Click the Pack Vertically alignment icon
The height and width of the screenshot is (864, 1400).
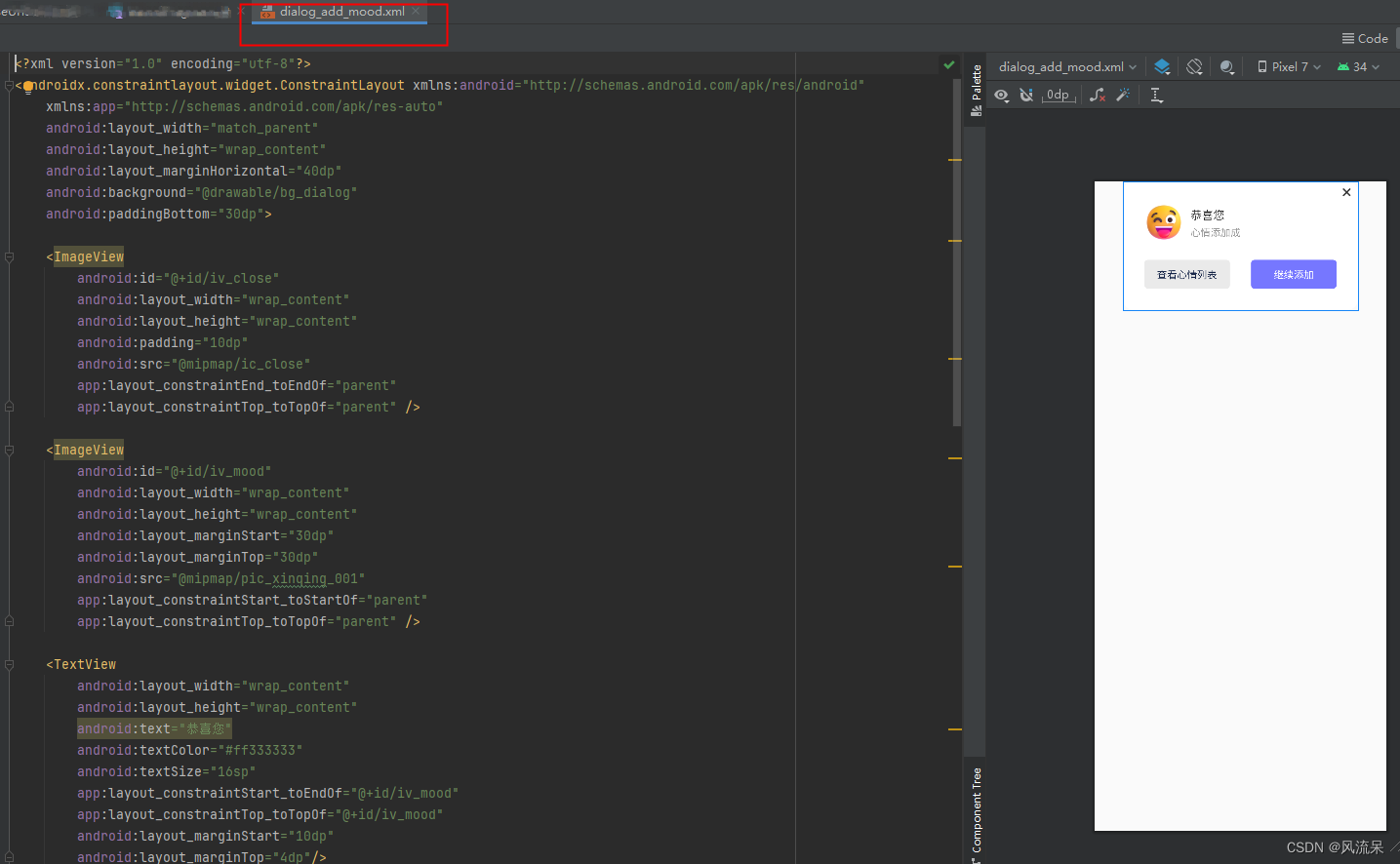1155,94
